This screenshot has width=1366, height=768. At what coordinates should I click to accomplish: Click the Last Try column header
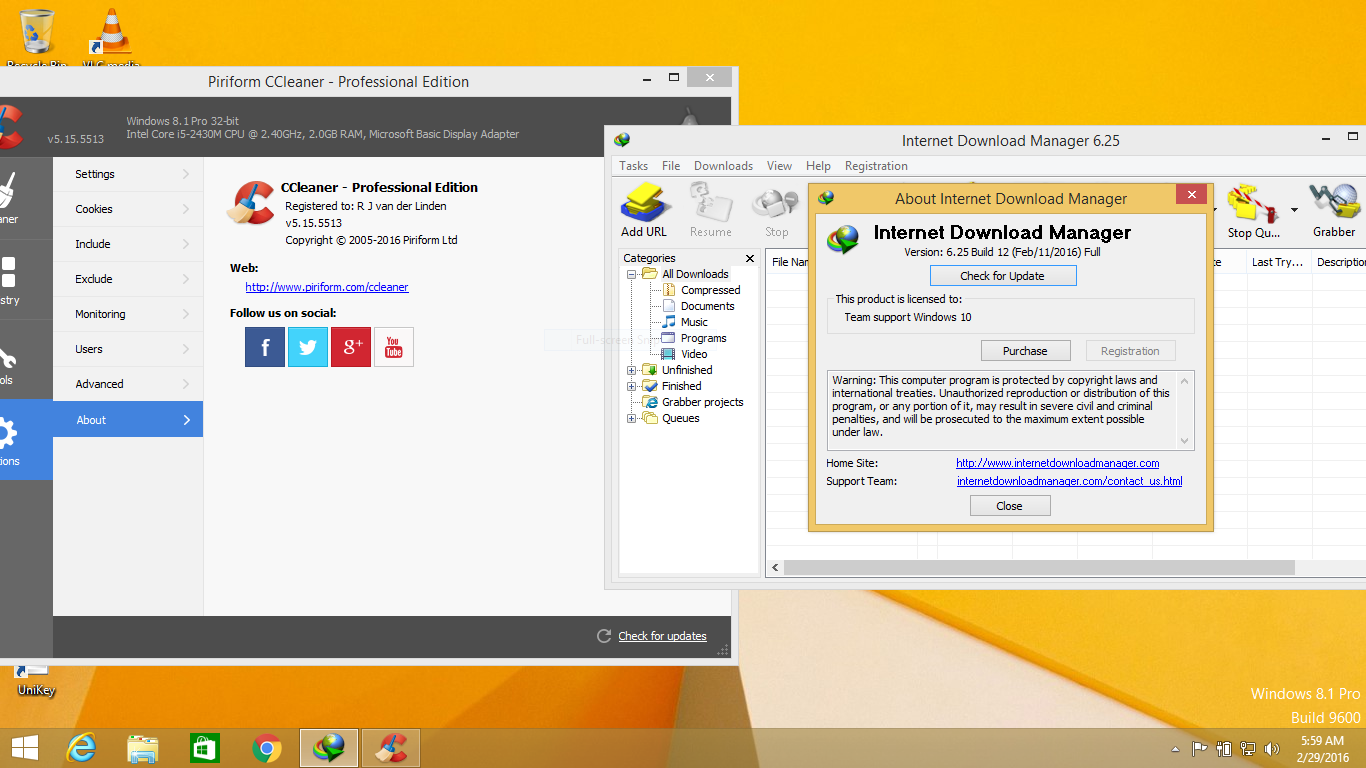pos(1277,262)
